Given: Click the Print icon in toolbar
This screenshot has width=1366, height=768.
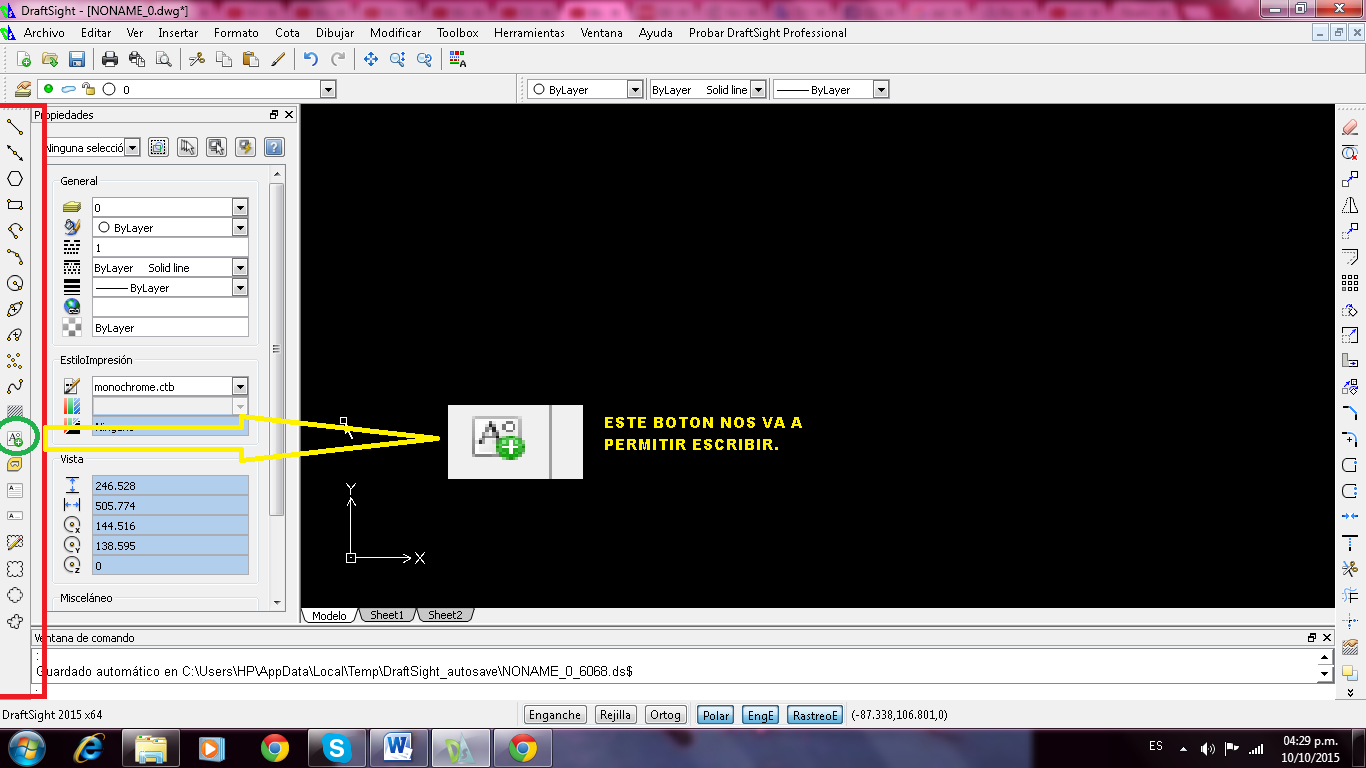Looking at the screenshot, I should (x=110, y=60).
